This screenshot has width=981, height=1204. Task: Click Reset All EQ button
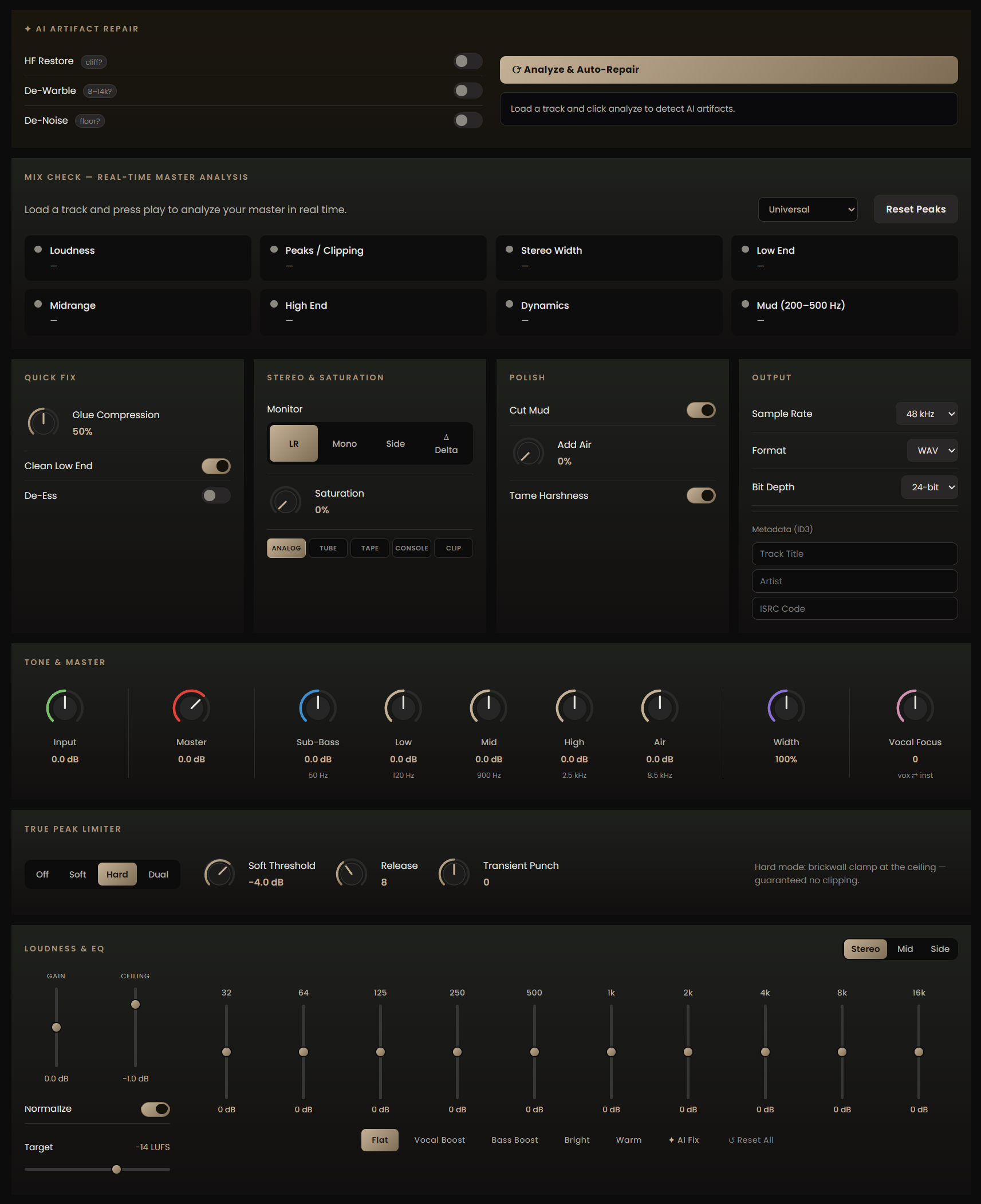click(x=751, y=1140)
